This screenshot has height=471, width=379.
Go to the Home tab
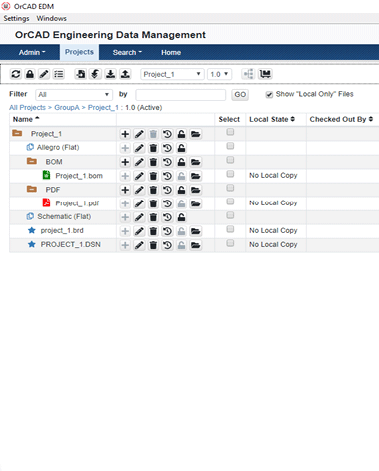coord(171,52)
